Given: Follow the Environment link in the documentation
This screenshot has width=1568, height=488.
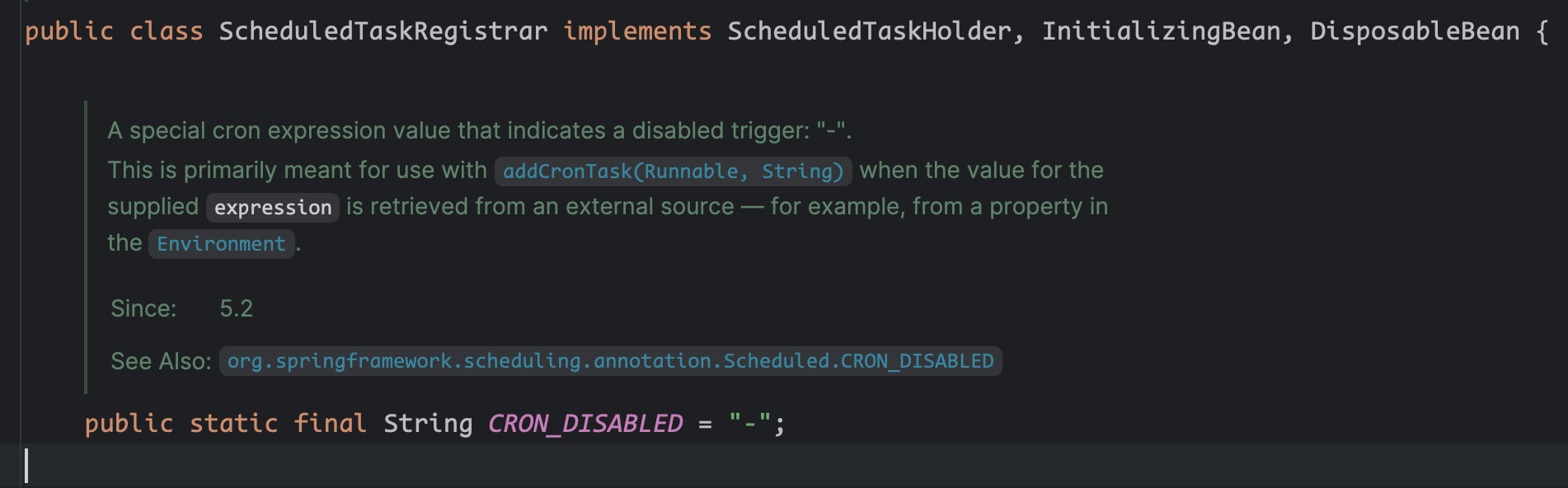Looking at the screenshot, I should click(221, 244).
